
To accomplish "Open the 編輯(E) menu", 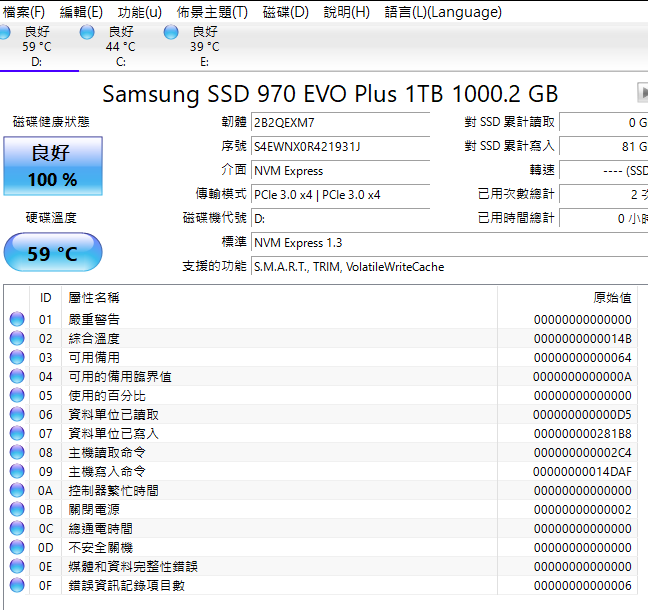I will [x=81, y=12].
